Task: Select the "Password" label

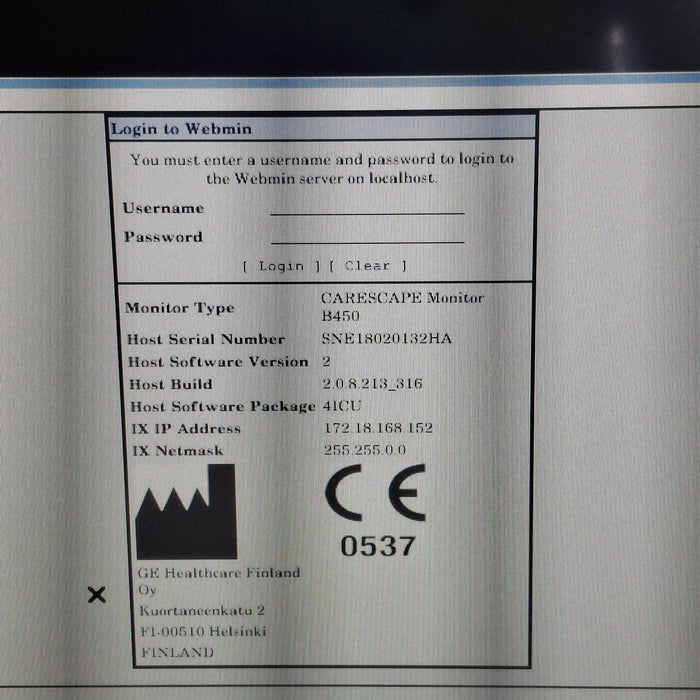Action: click(x=163, y=237)
